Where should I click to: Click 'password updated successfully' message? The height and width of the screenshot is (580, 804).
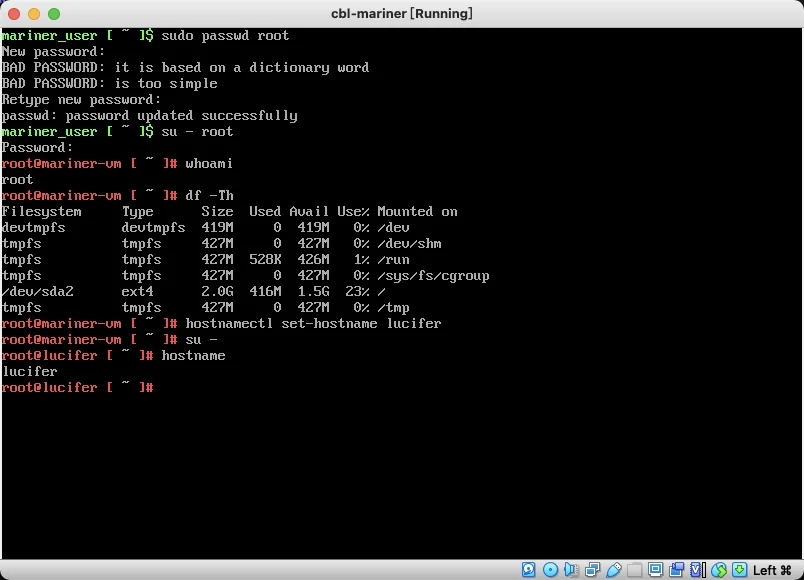(x=182, y=115)
